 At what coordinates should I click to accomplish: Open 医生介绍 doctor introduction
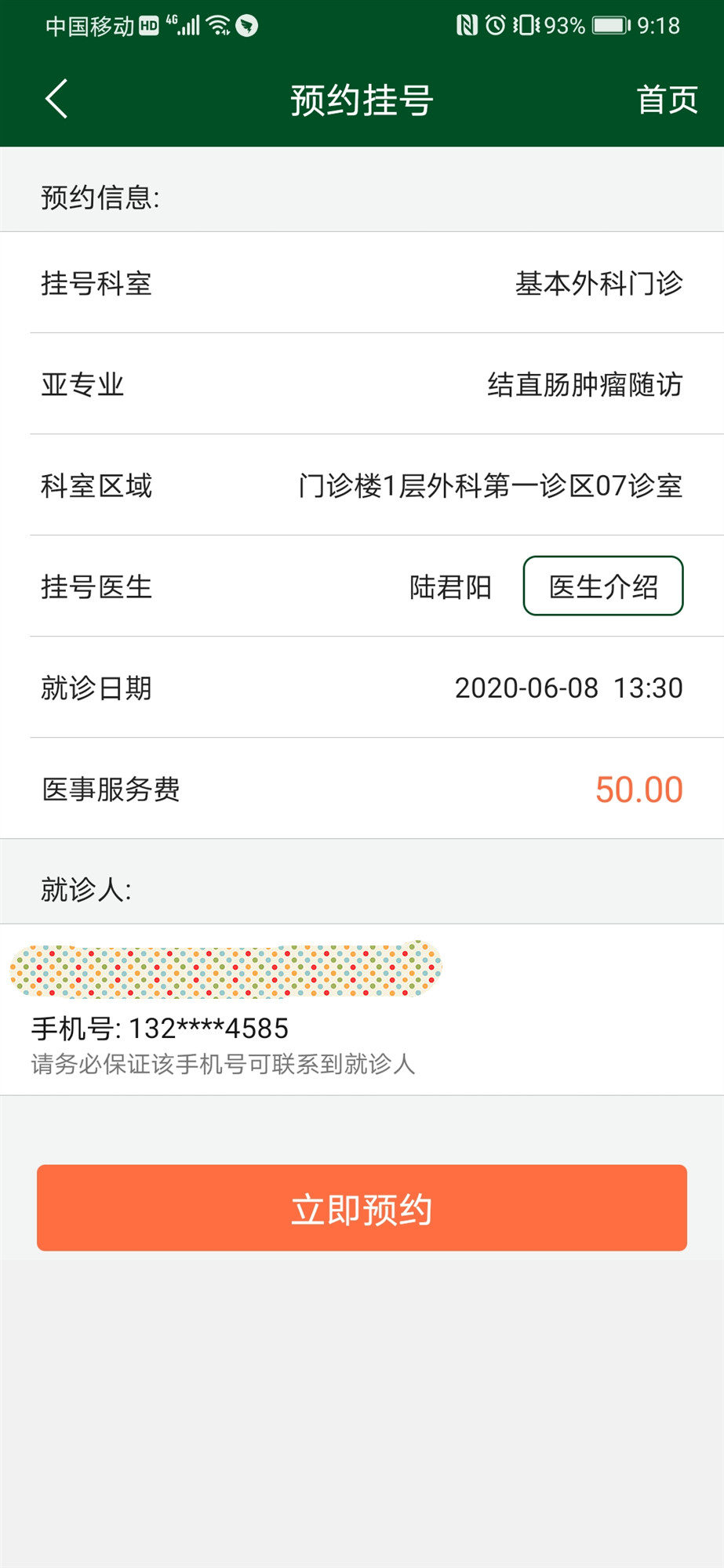tap(603, 586)
